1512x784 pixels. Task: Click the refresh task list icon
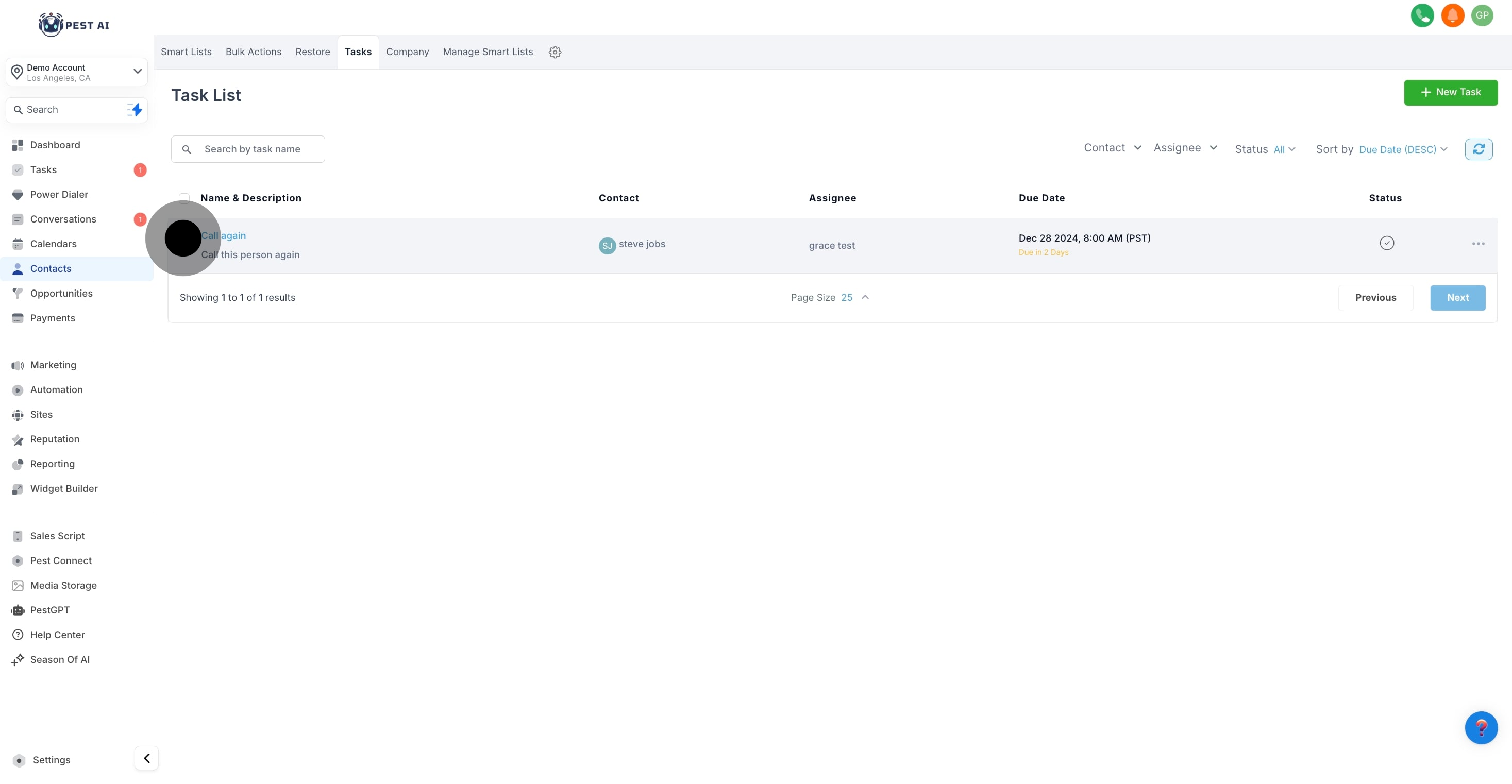click(x=1478, y=149)
